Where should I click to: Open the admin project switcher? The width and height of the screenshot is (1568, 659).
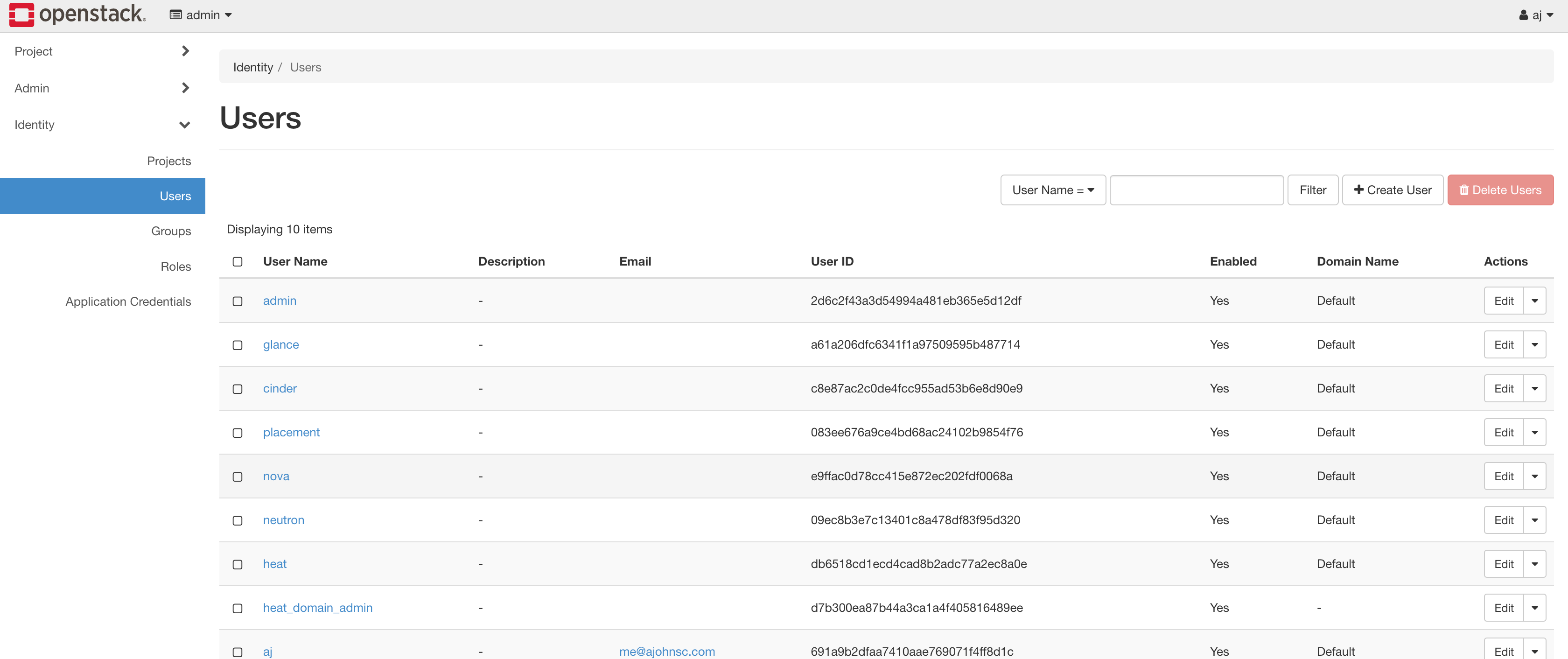coord(200,14)
